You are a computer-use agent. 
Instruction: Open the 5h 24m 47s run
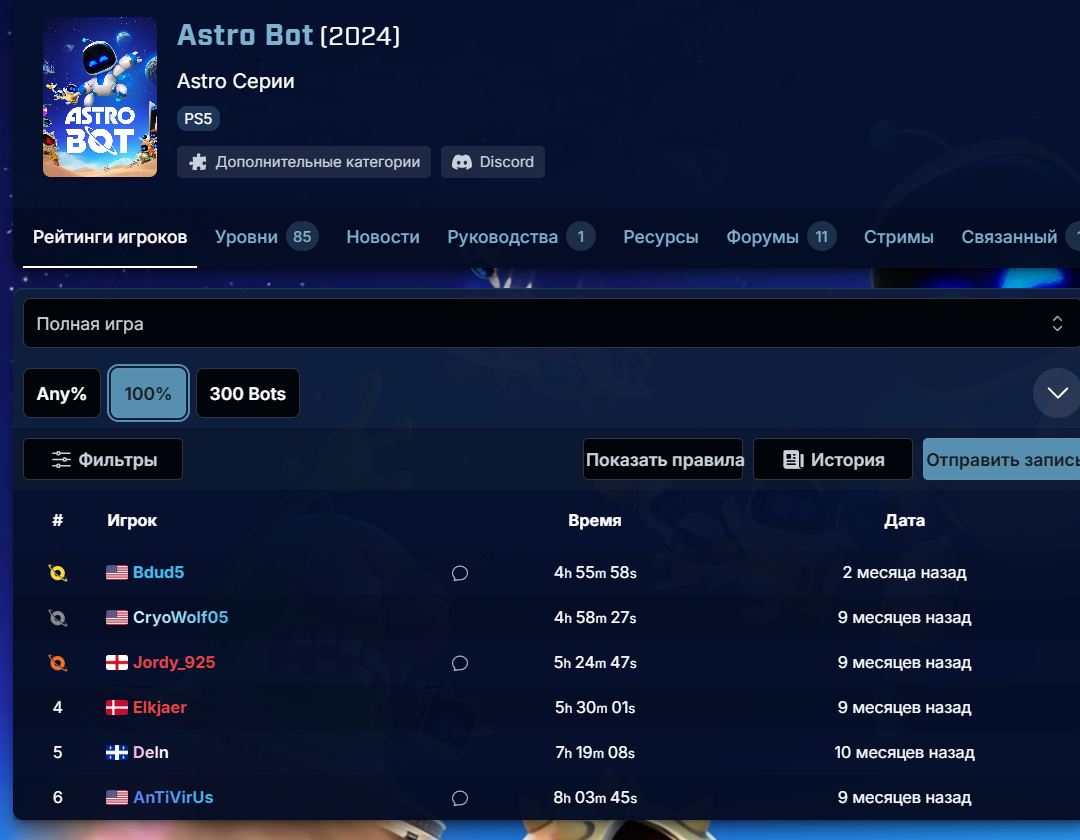[x=595, y=662]
